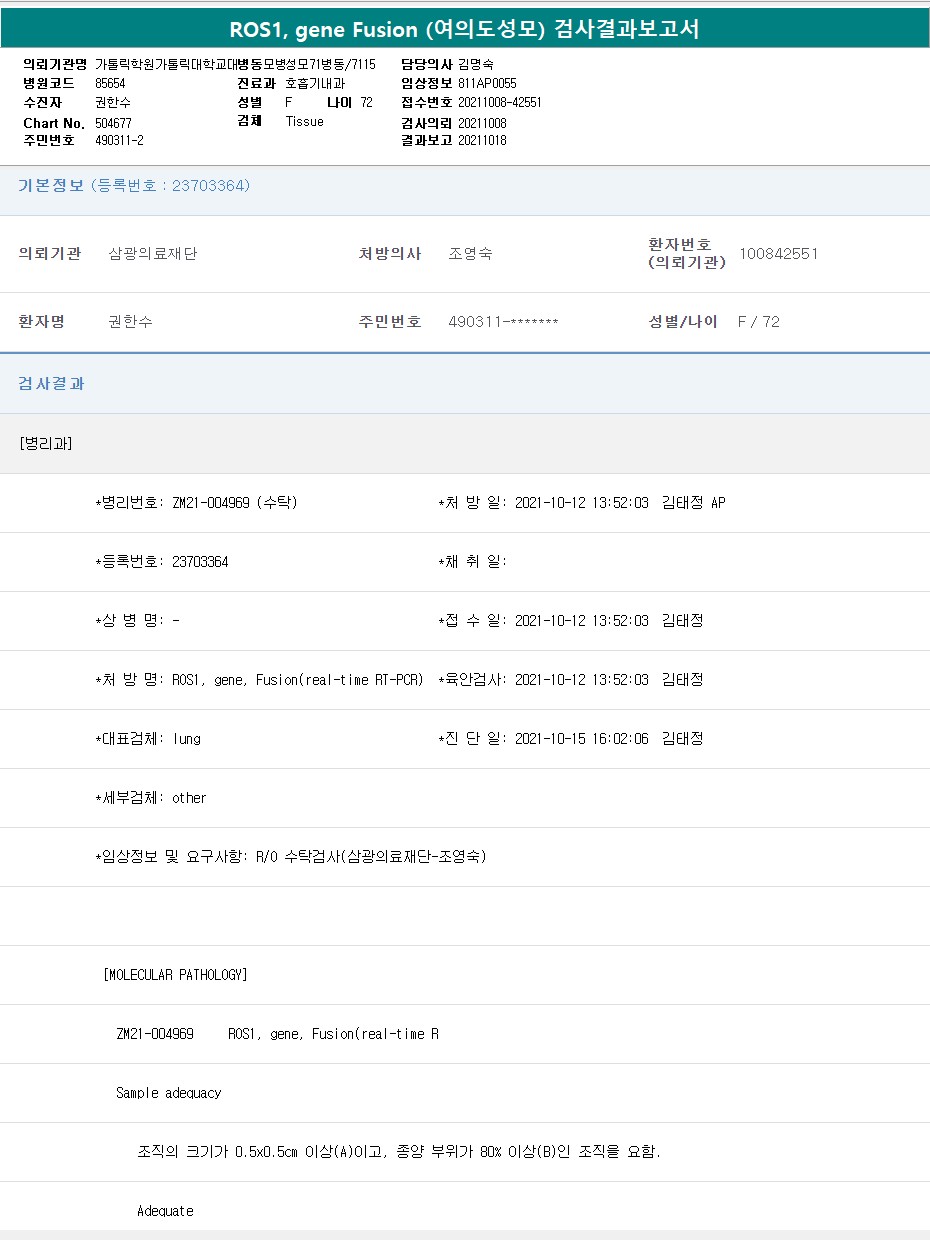Image resolution: width=930 pixels, height=1240 pixels.
Task: Click the '*육안검사' timestamp line
Action: (570, 680)
